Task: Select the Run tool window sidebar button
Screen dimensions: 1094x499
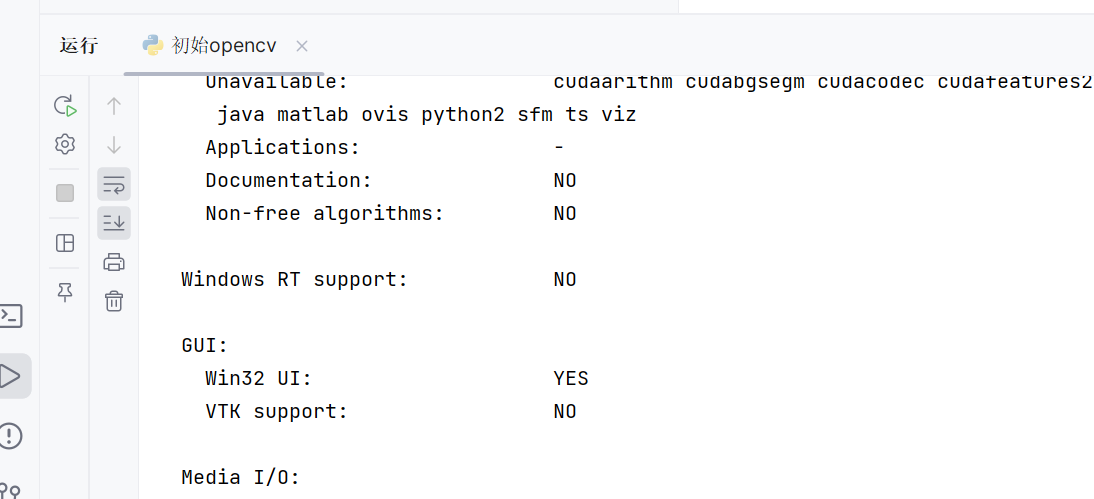Action: click(x=10, y=376)
